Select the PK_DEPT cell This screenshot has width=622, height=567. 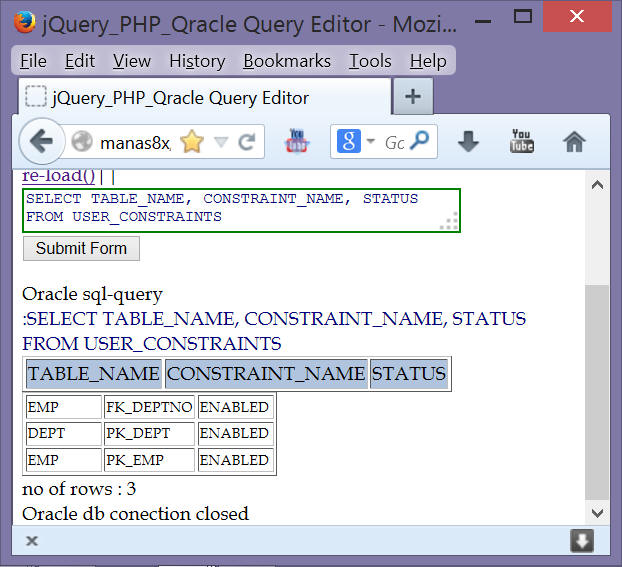coord(149,433)
